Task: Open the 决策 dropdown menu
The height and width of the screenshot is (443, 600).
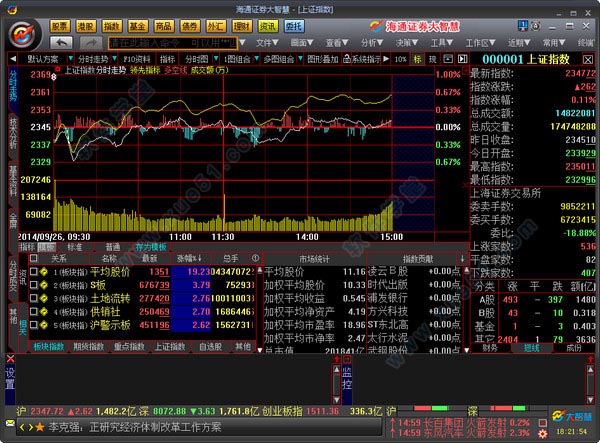Action: pyautogui.click(x=406, y=43)
